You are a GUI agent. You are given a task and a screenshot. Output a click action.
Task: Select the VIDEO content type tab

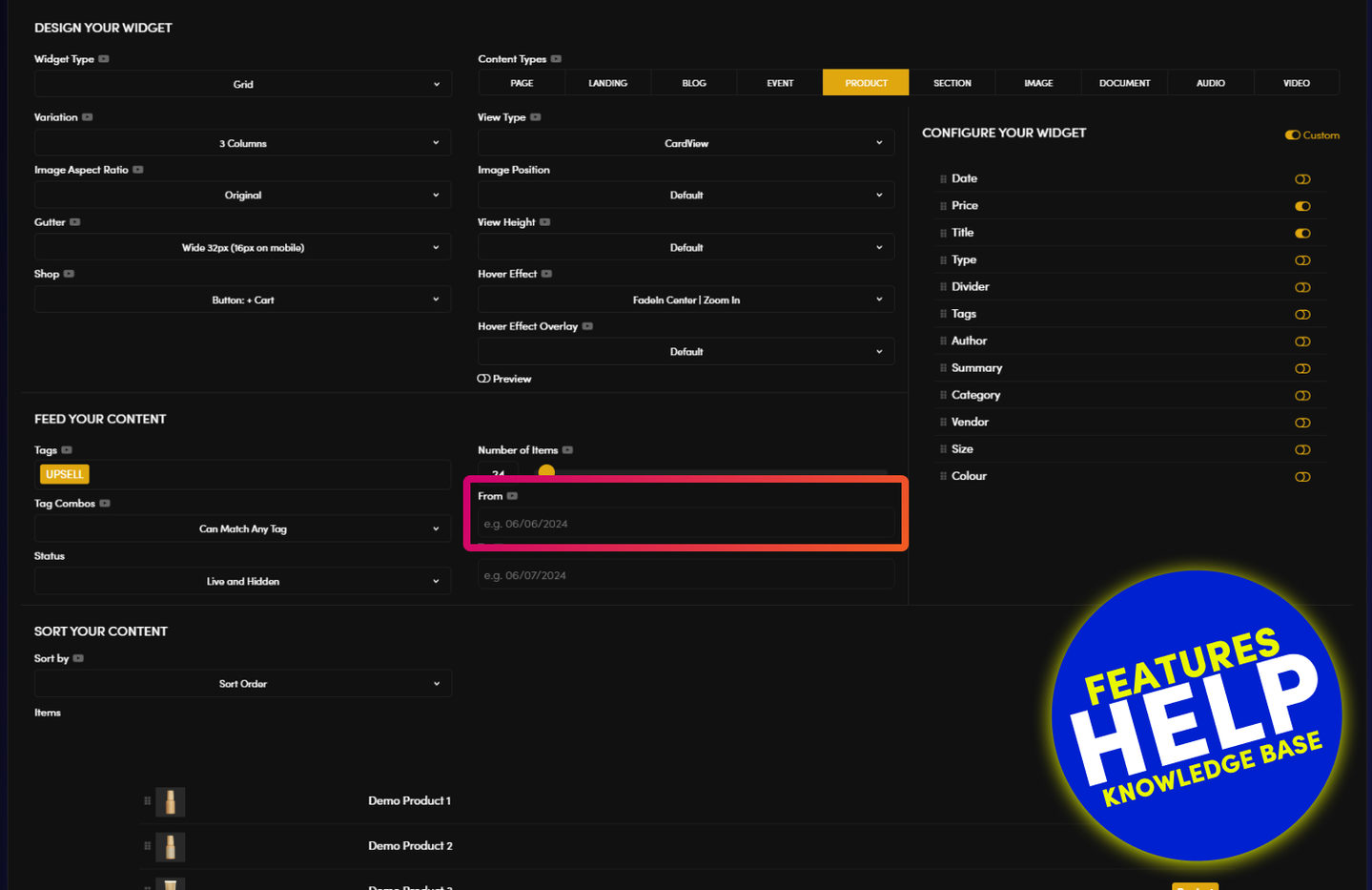[1296, 83]
